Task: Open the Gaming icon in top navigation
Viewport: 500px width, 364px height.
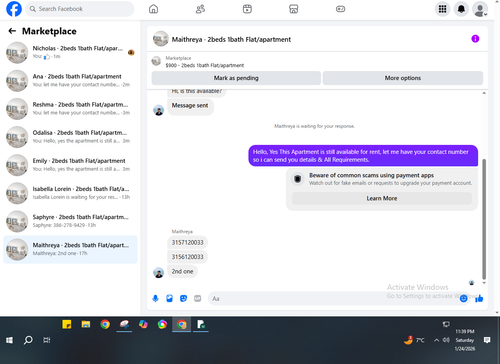Action: click(340, 9)
